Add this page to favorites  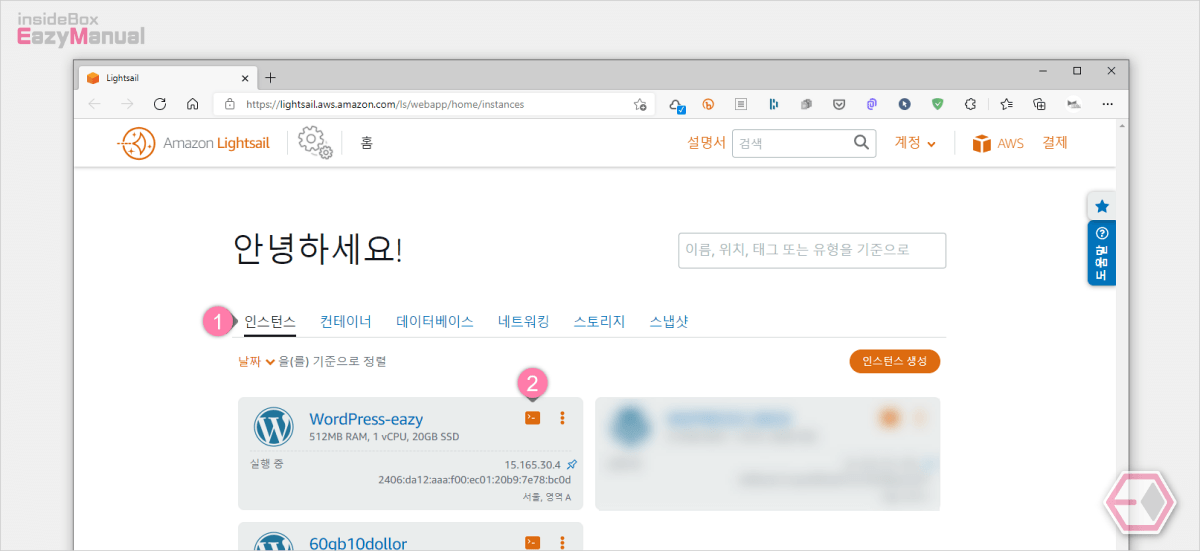(x=640, y=104)
